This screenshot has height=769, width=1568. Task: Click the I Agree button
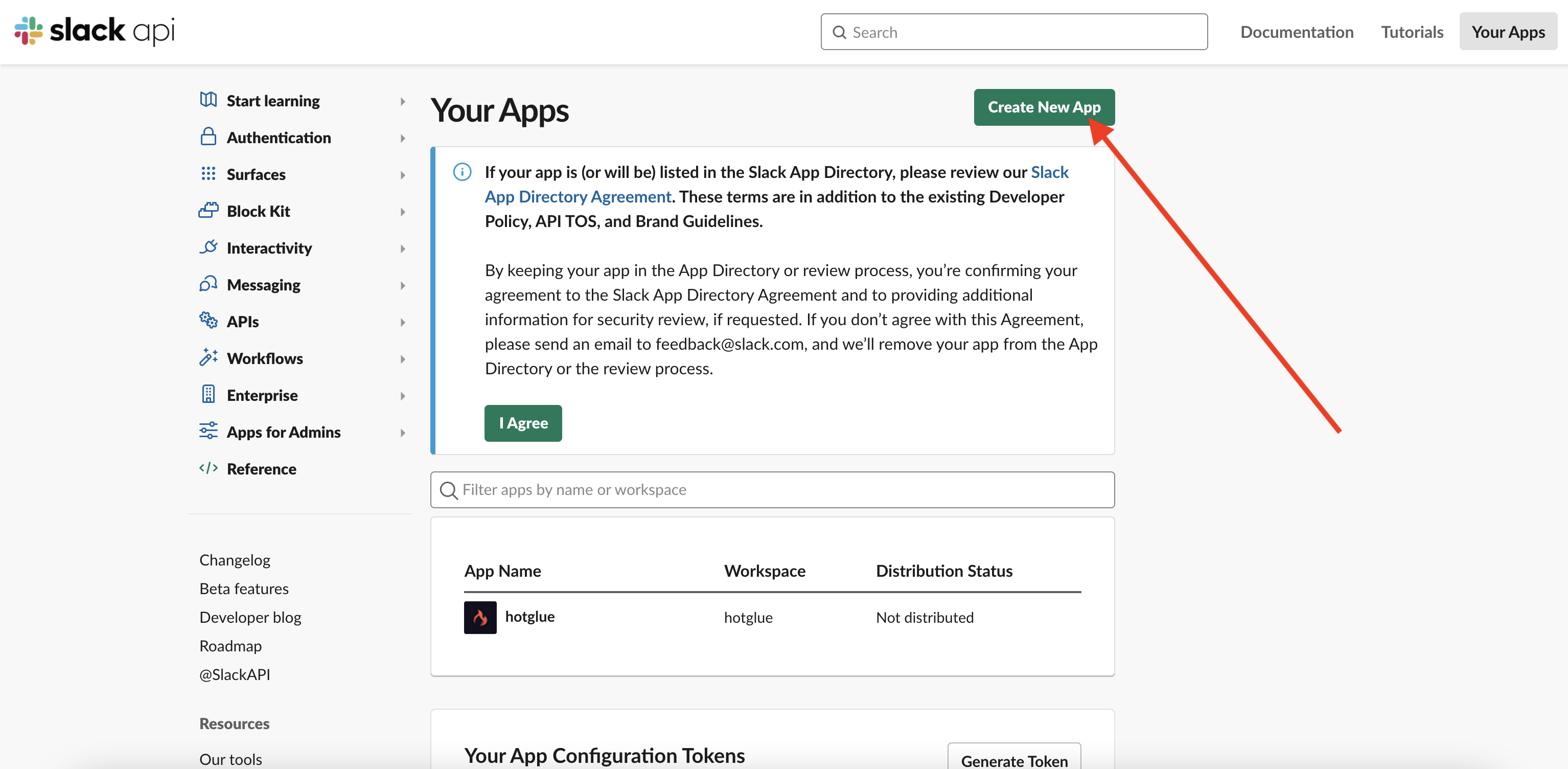point(523,423)
